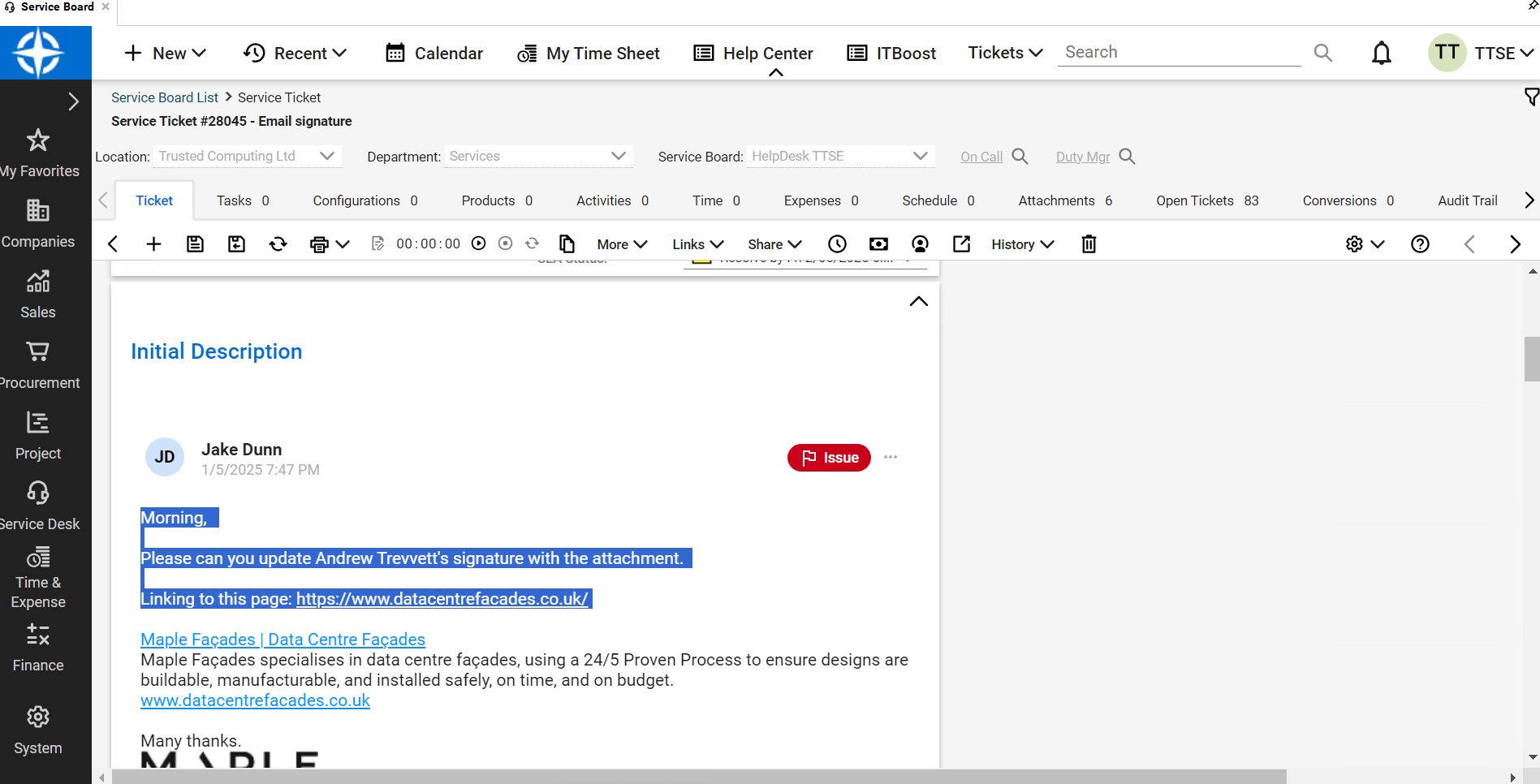Viewport: 1540px width, 784px height.
Task: Click the copy ticket icon
Action: pyautogui.click(x=567, y=244)
